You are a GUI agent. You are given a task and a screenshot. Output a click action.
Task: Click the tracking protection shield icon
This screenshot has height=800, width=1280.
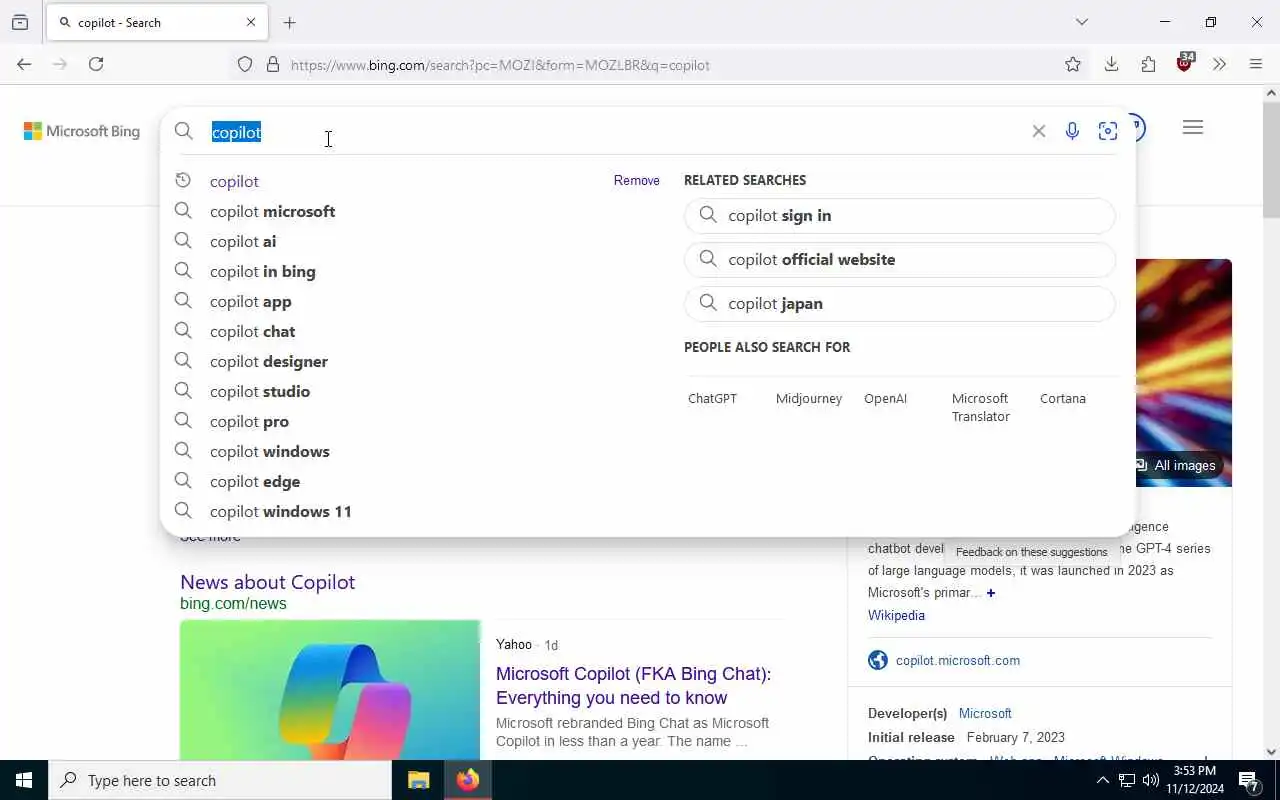tap(245, 65)
